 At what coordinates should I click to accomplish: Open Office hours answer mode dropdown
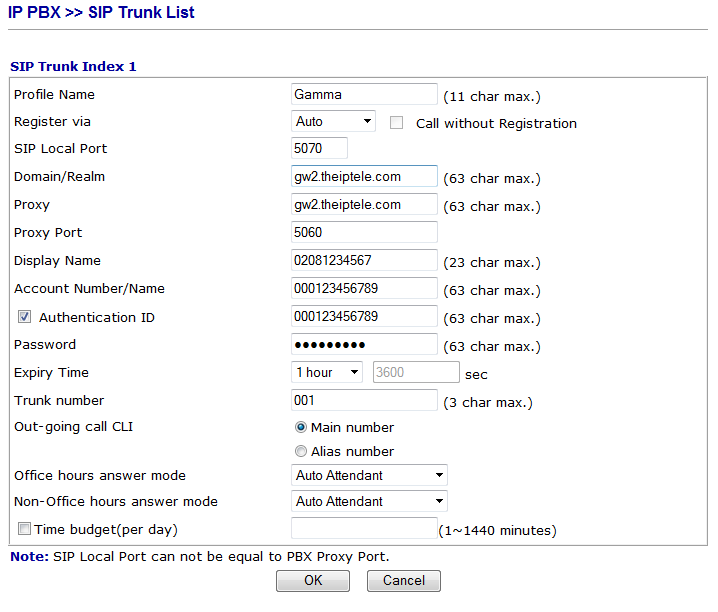[369, 475]
